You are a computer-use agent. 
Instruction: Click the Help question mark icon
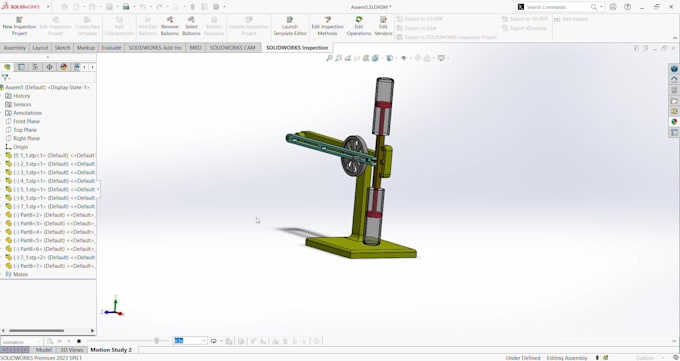pyautogui.click(x=628, y=7)
